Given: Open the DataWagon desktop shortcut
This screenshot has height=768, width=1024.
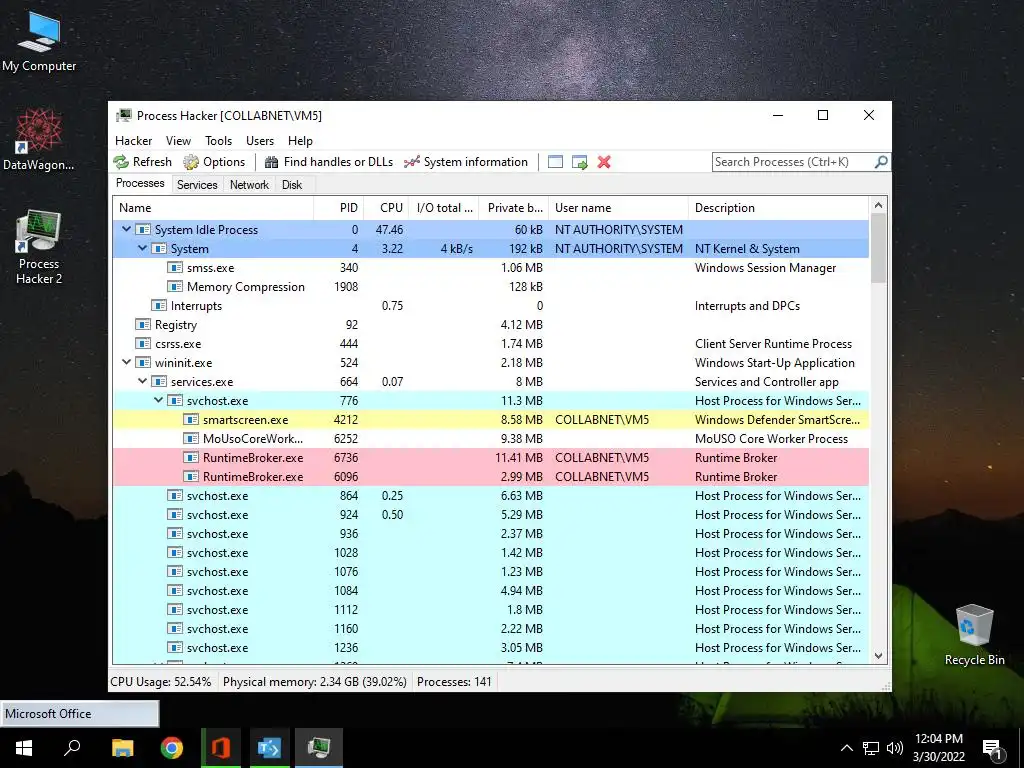Looking at the screenshot, I should click(39, 140).
